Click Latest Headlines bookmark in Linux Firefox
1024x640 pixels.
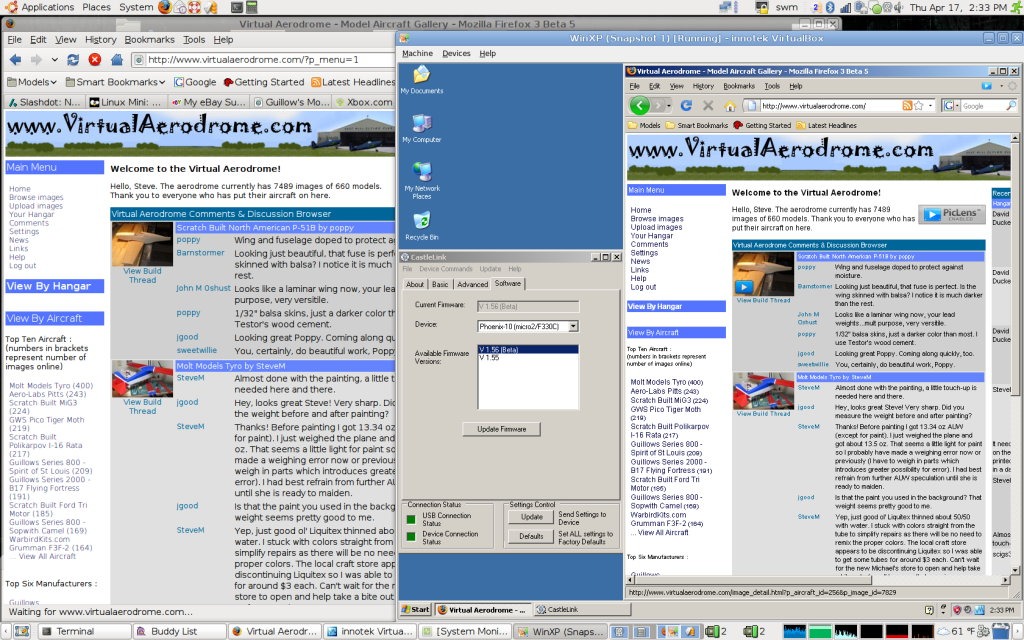(x=353, y=82)
